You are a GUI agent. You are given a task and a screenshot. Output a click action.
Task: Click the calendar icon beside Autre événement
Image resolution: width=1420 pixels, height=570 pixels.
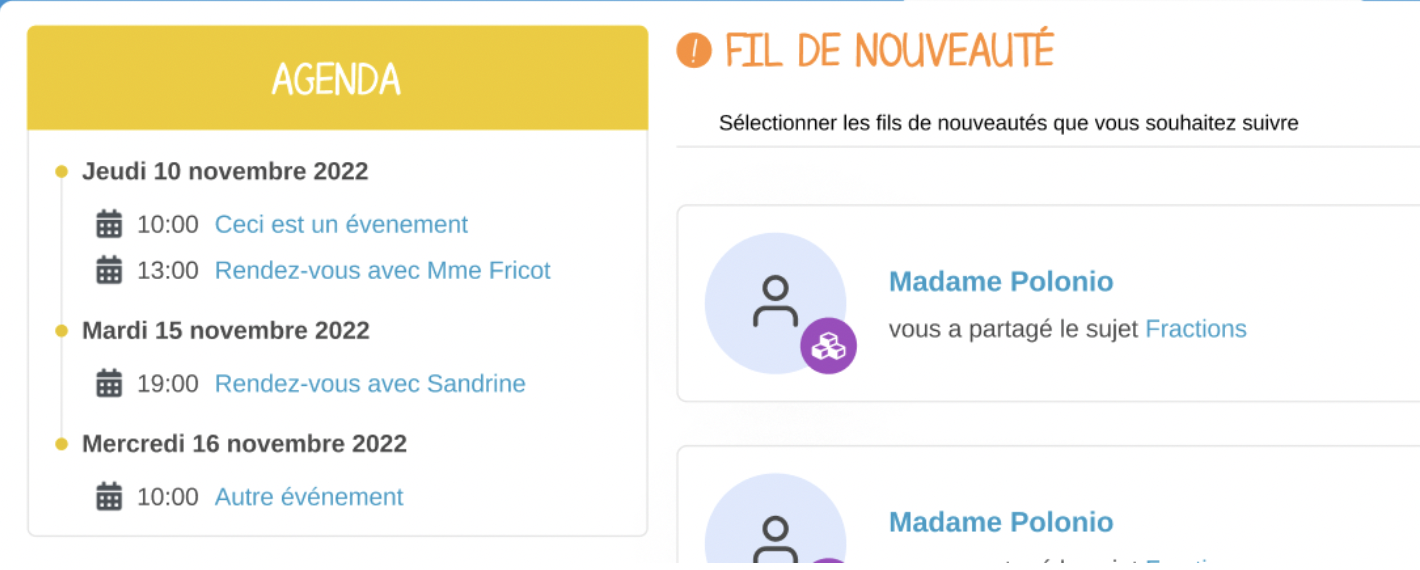click(x=109, y=496)
